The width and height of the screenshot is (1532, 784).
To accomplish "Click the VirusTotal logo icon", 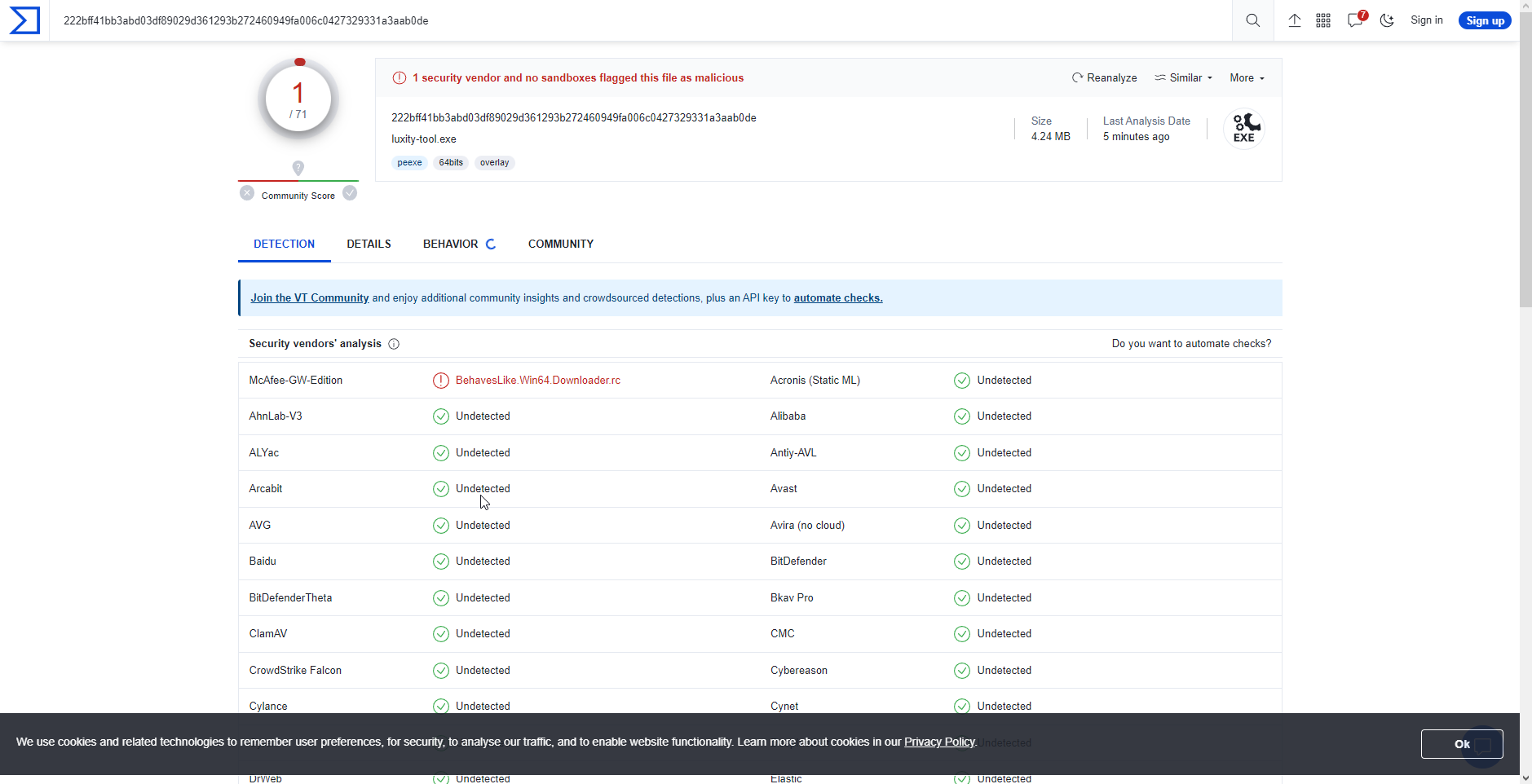I will tap(24, 20).
